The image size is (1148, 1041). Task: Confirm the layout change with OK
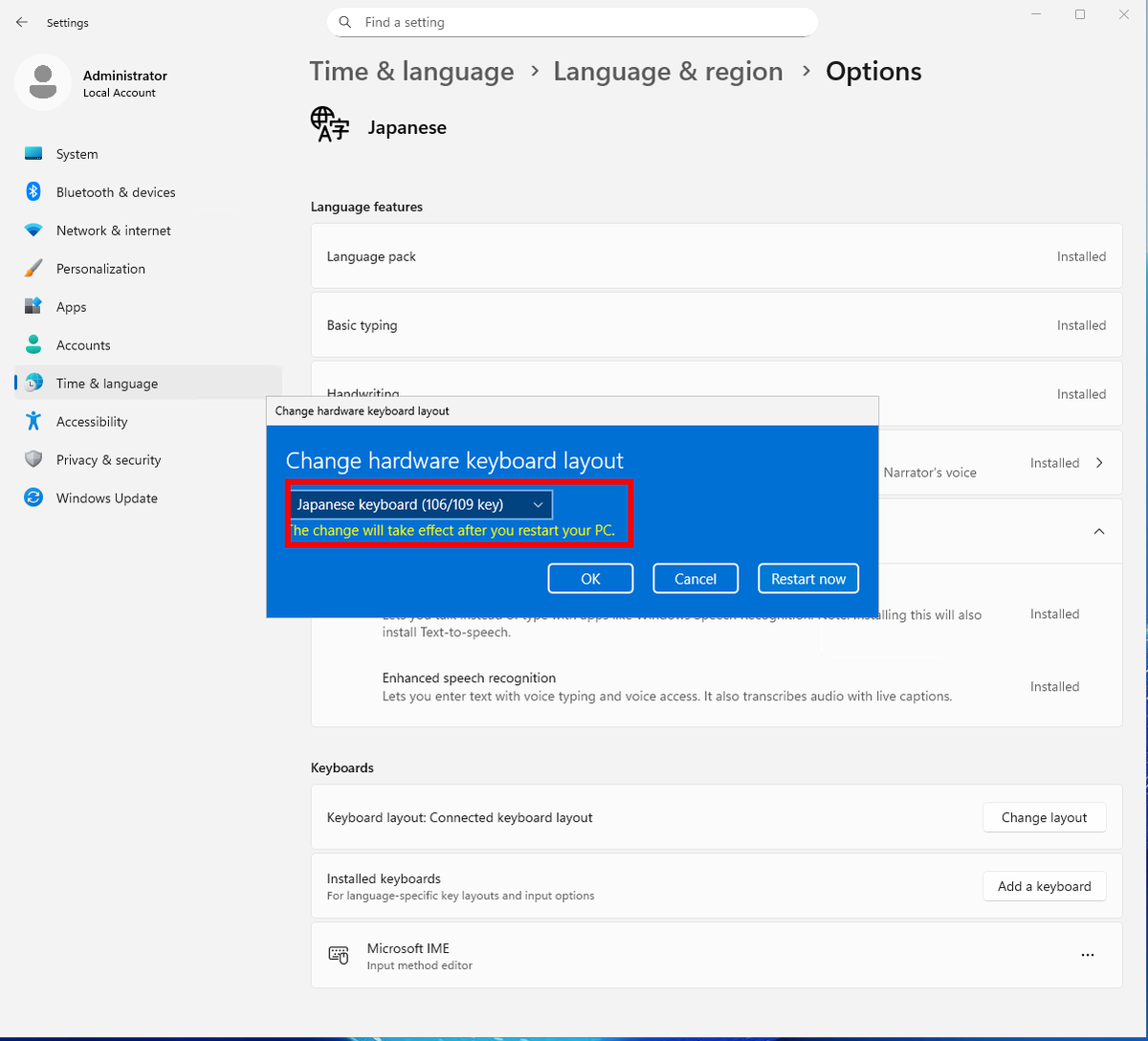click(590, 578)
